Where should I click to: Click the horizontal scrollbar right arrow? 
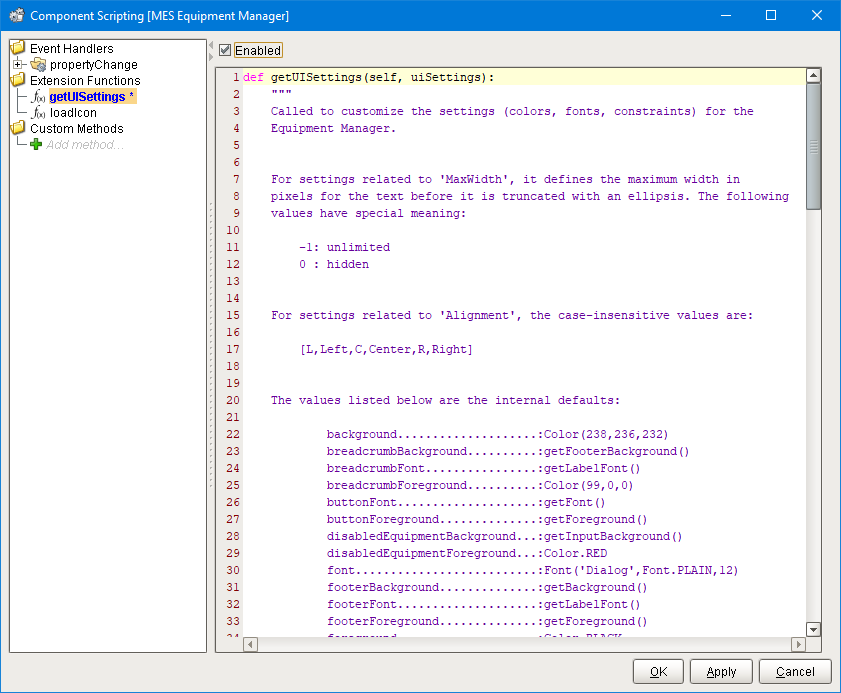coord(797,645)
